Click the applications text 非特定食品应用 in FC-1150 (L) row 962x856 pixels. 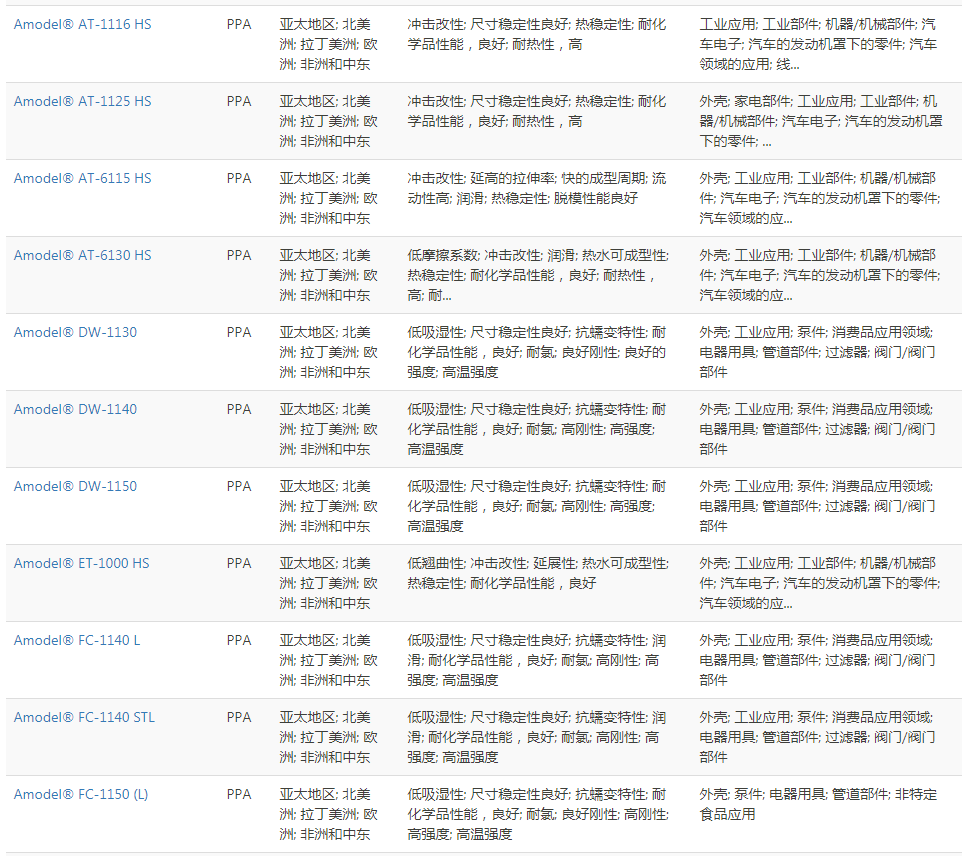[818, 804]
